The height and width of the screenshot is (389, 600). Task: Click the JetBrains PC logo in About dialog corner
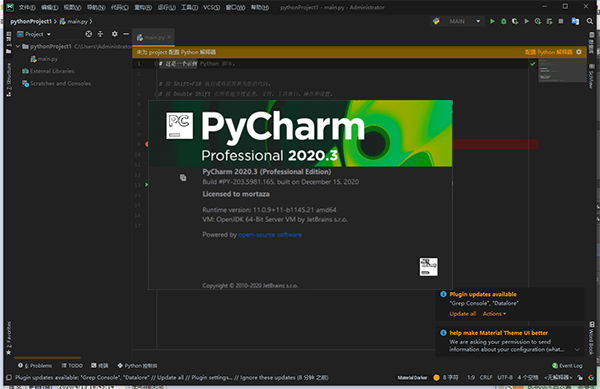coord(429,267)
